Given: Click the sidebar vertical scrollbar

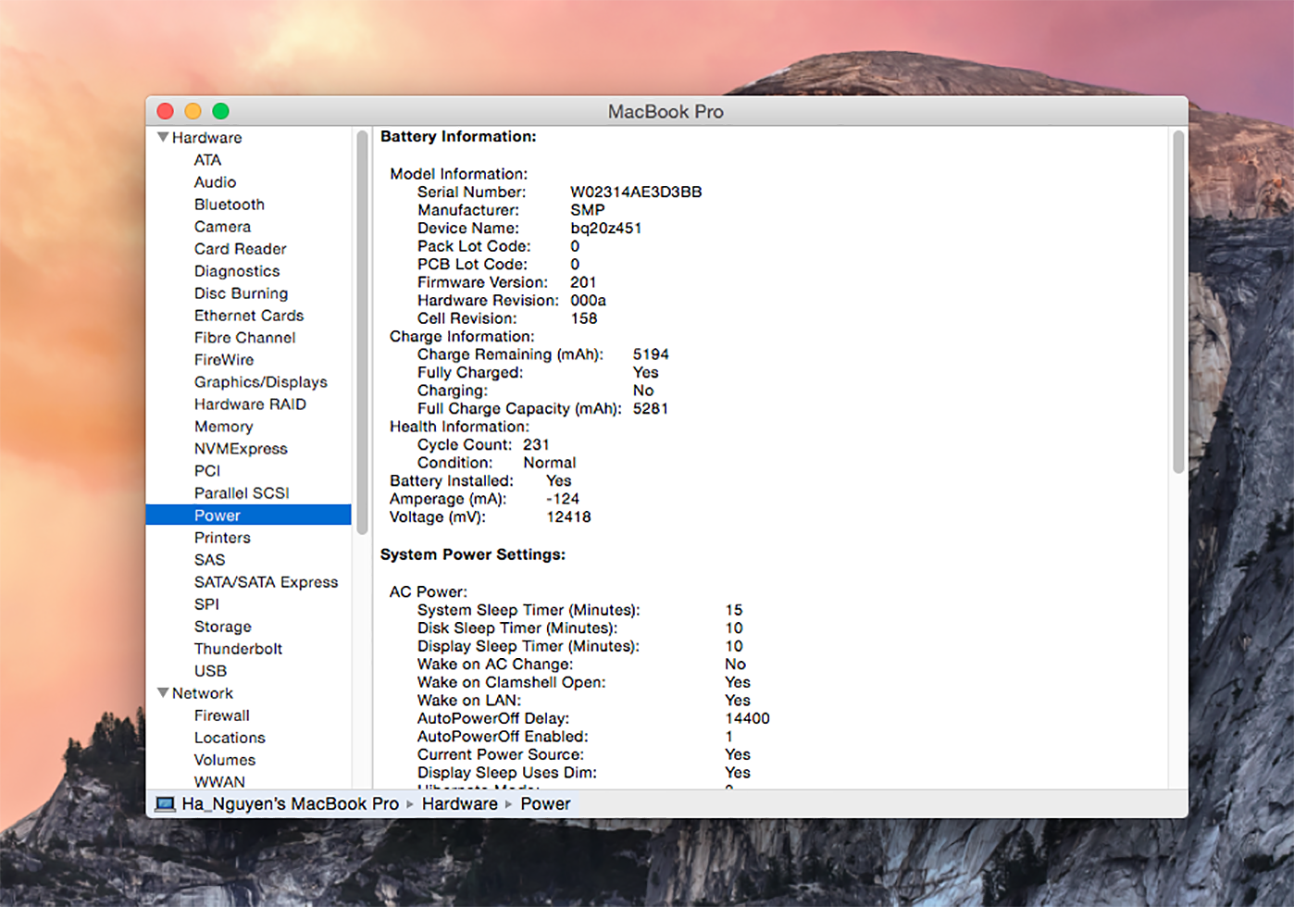Looking at the screenshot, I should 362,330.
